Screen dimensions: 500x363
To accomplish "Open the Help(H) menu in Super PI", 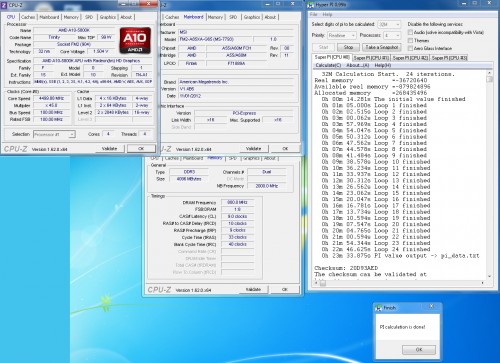I will [x=382, y=65].
